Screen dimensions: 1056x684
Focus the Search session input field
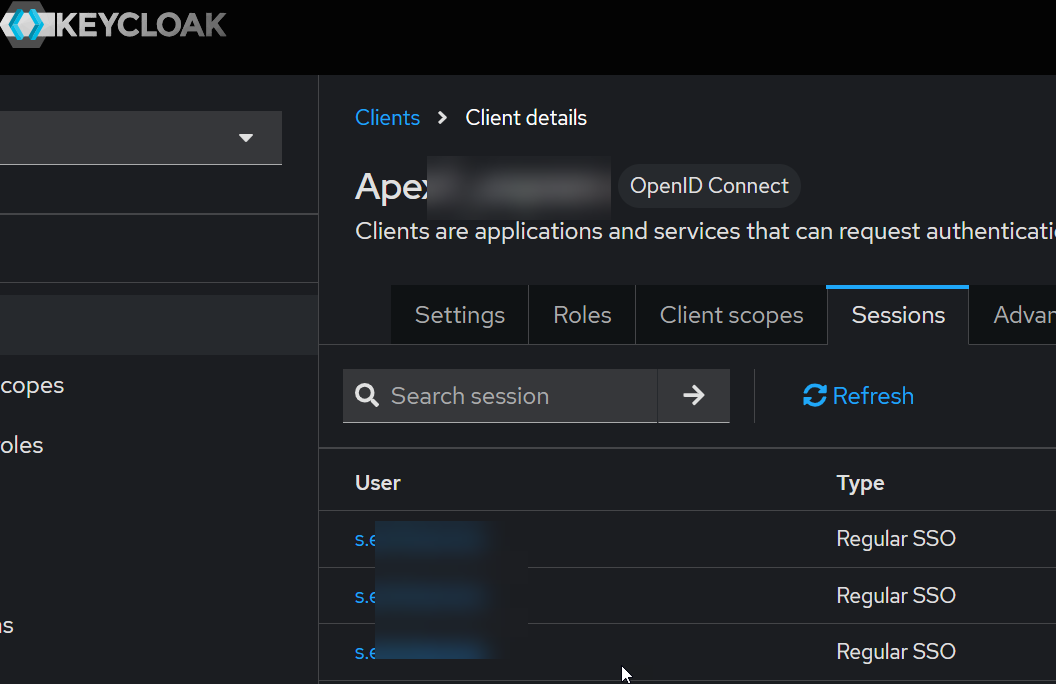500,396
